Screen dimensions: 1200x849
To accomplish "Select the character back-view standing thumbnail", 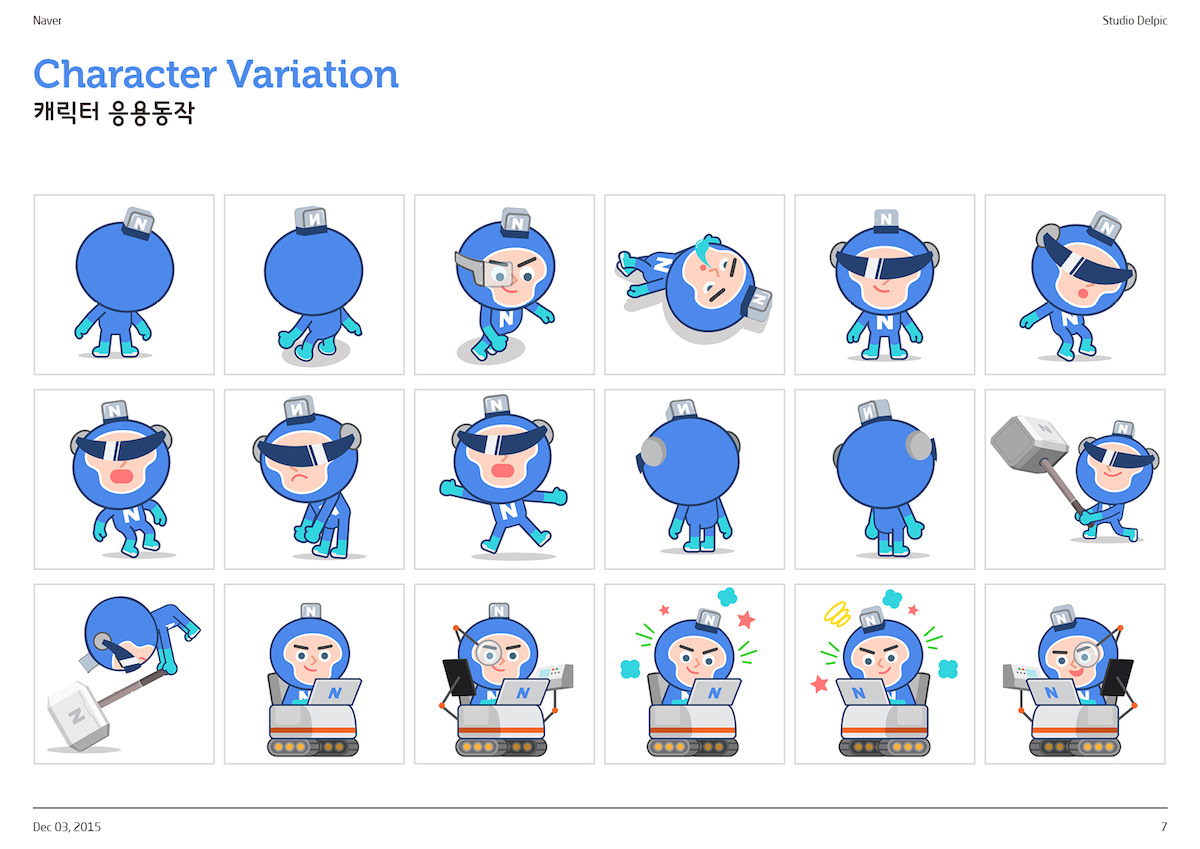I will click(124, 285).
